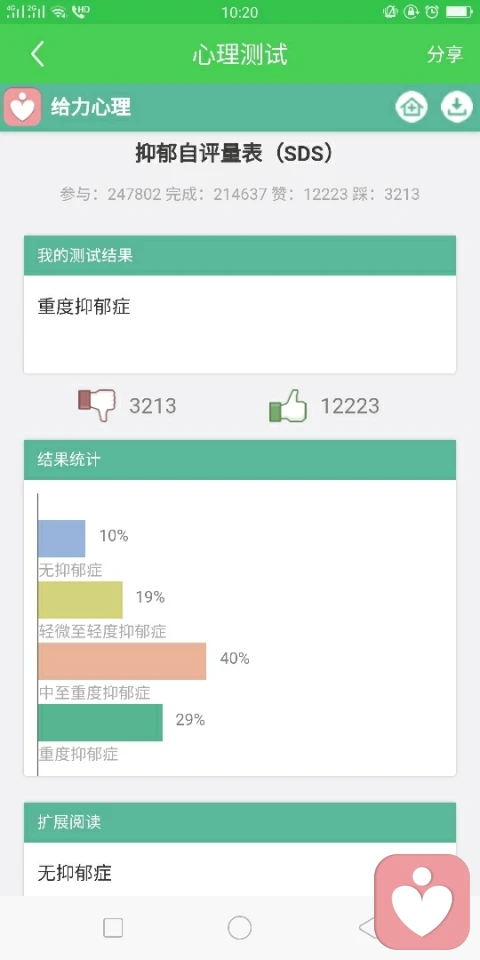Tap the Android recent apps square
Viewport: 480px width, 960px height.
[x=113, y=928]
